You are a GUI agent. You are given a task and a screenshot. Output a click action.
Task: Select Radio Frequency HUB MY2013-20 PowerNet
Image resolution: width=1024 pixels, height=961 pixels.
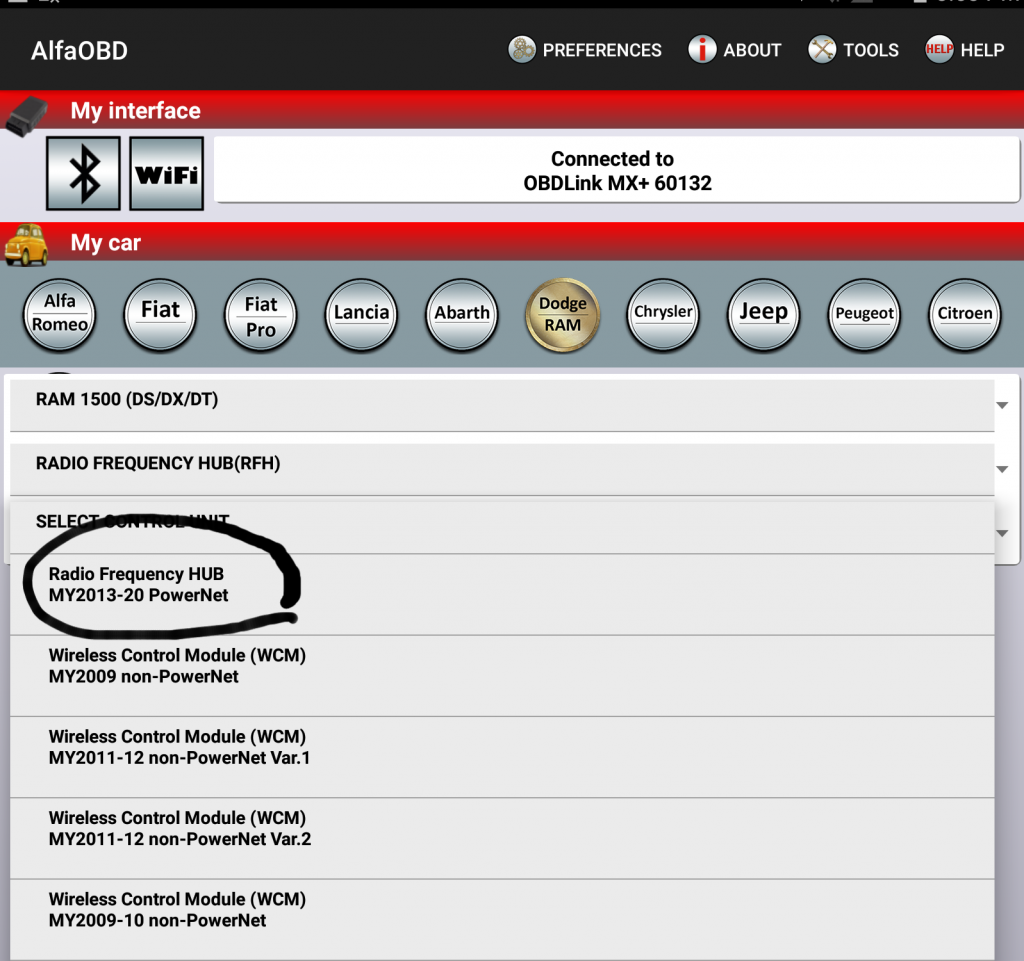[x=502, y=595]
